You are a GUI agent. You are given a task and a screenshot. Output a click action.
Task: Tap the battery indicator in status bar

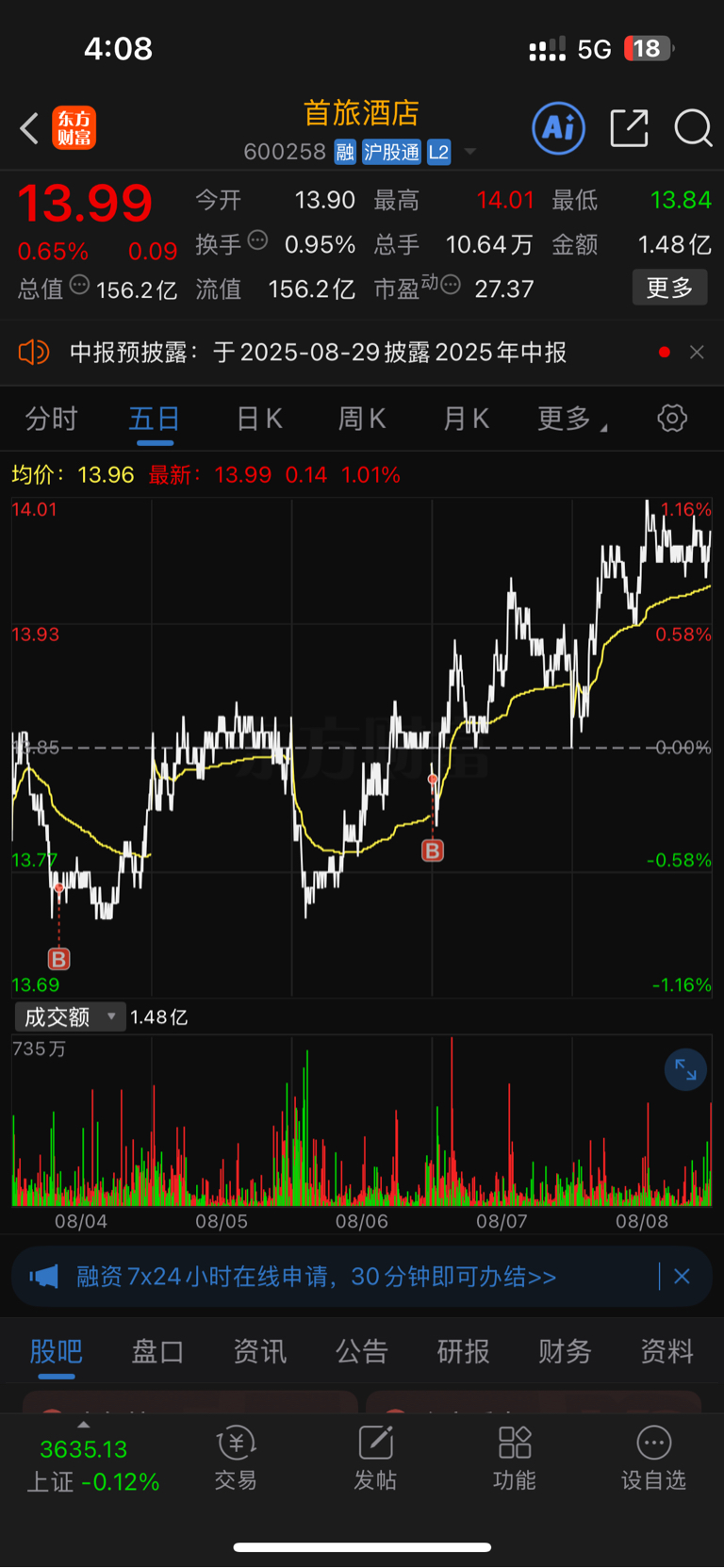point(650,48)
